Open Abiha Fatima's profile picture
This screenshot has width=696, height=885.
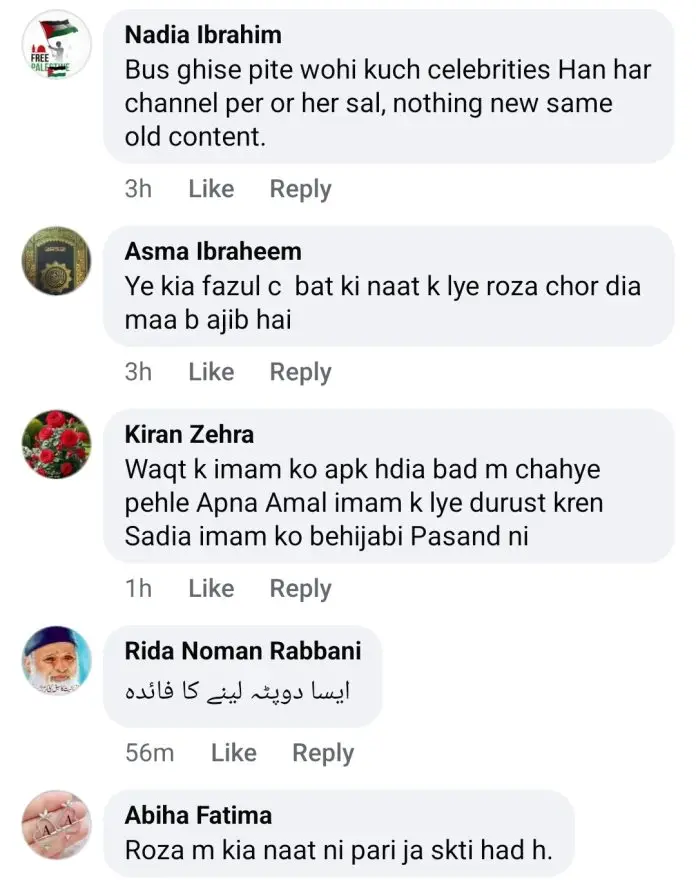point(57,825)
